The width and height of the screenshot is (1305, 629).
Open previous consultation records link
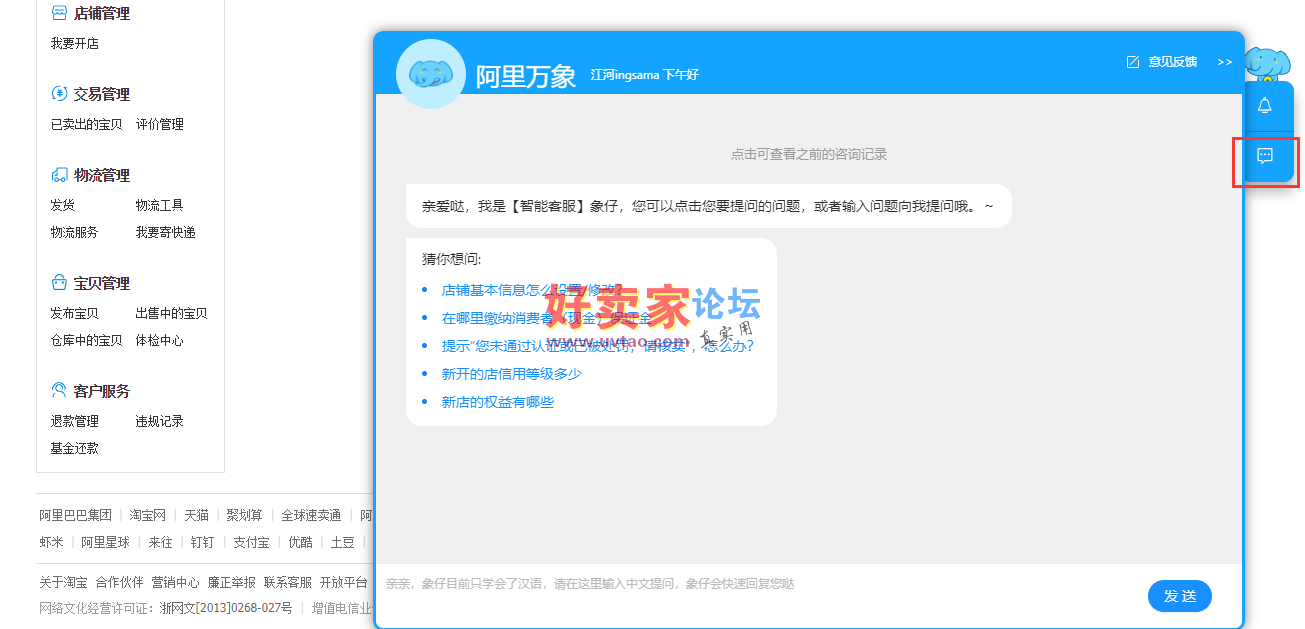pyautogui.click(x=810, y=153)
